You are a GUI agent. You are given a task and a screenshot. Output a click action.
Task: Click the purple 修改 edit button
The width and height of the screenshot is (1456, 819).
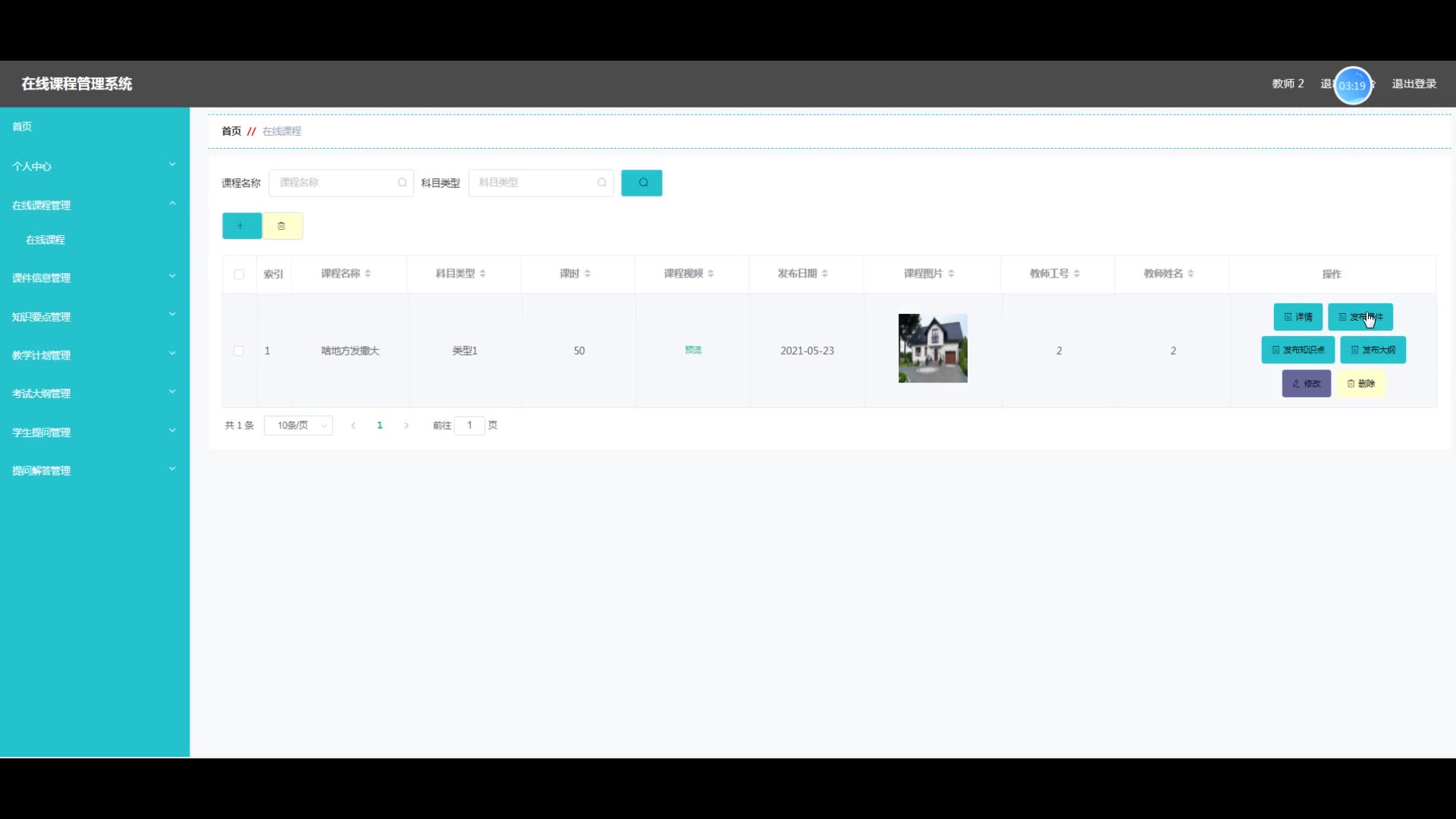point(1306,384)
